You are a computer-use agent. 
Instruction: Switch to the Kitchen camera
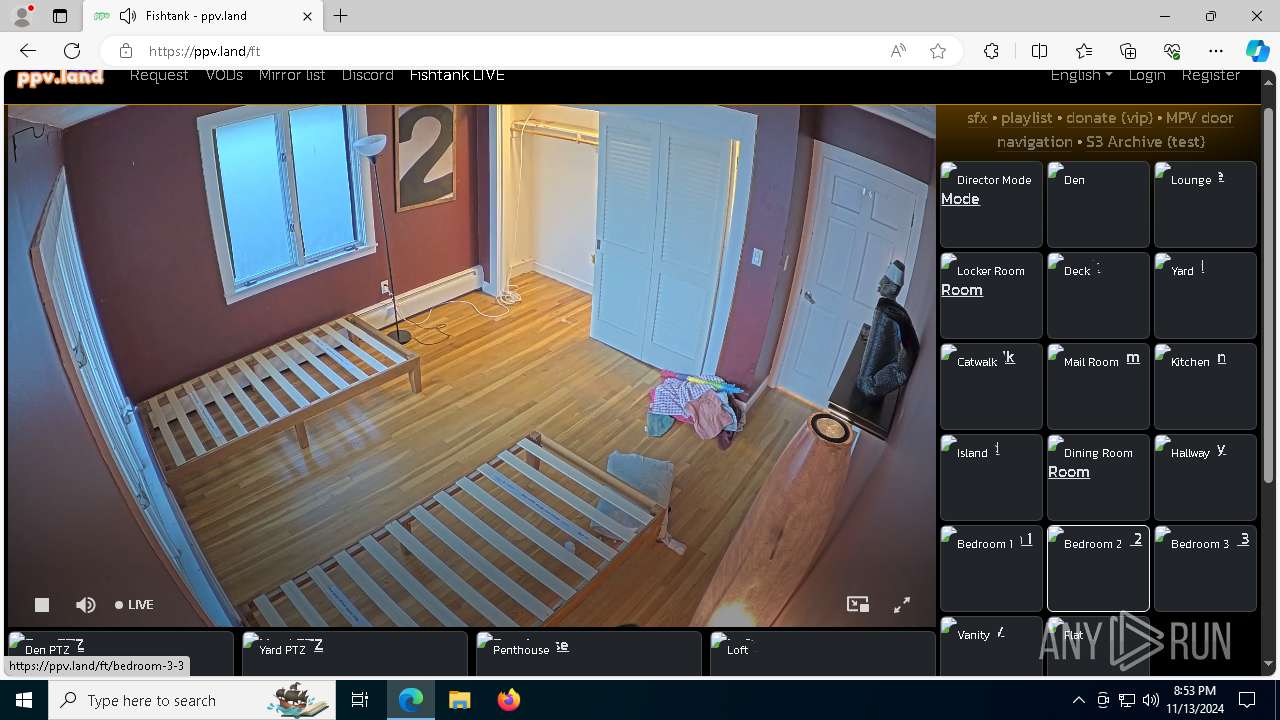pyautogui.click(x=1205, y=386)
